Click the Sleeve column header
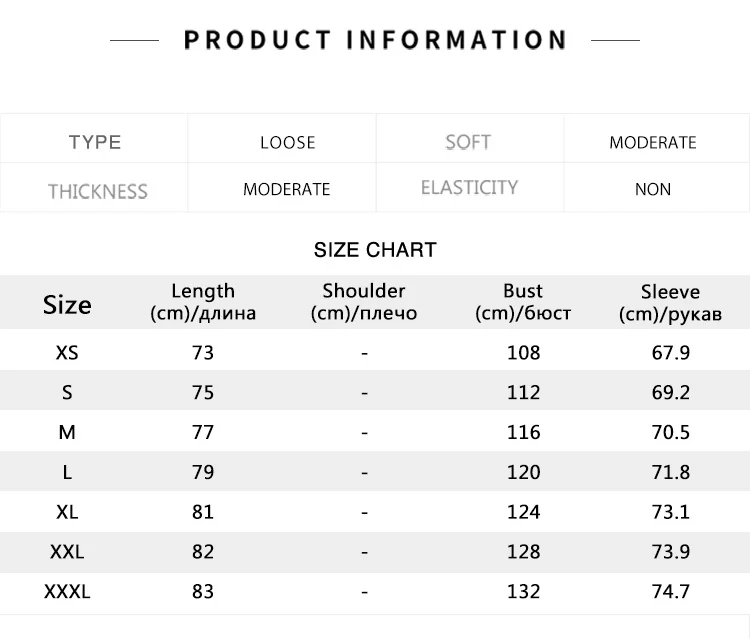 [x=670, y=302]
